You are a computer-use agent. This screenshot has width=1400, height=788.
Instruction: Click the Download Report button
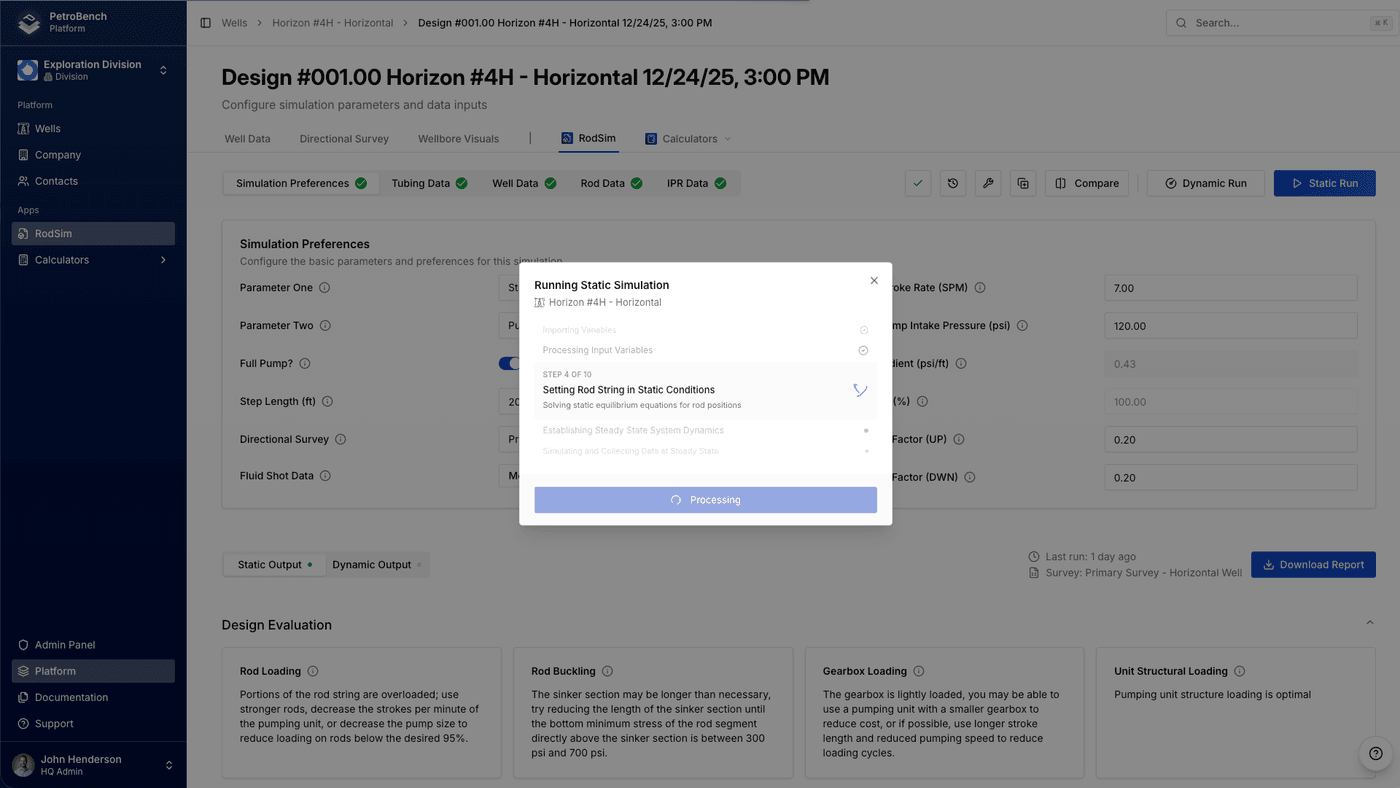point(1312,565)
